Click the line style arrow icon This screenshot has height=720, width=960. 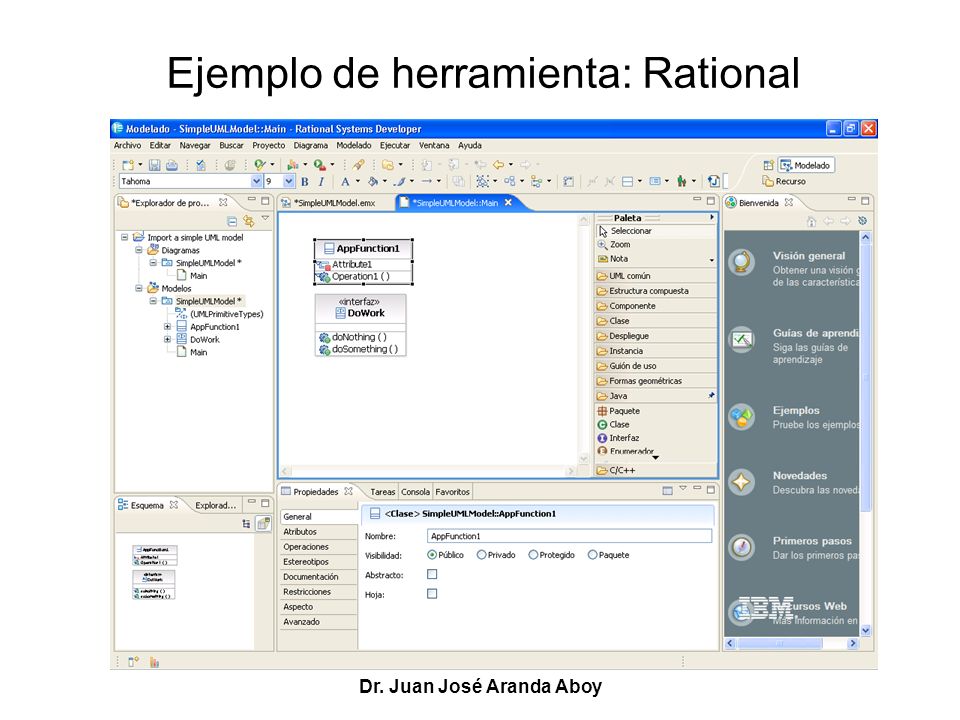click(427, 181)
